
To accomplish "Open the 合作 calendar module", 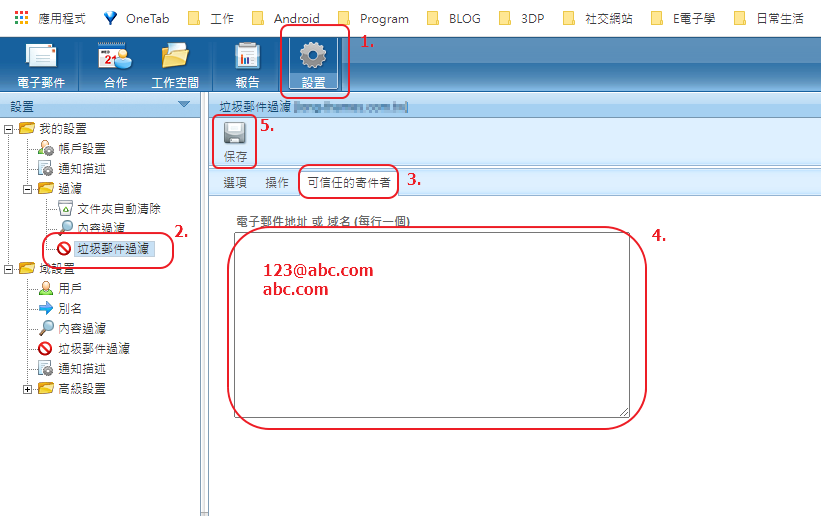I will click(x=115, y=65).
